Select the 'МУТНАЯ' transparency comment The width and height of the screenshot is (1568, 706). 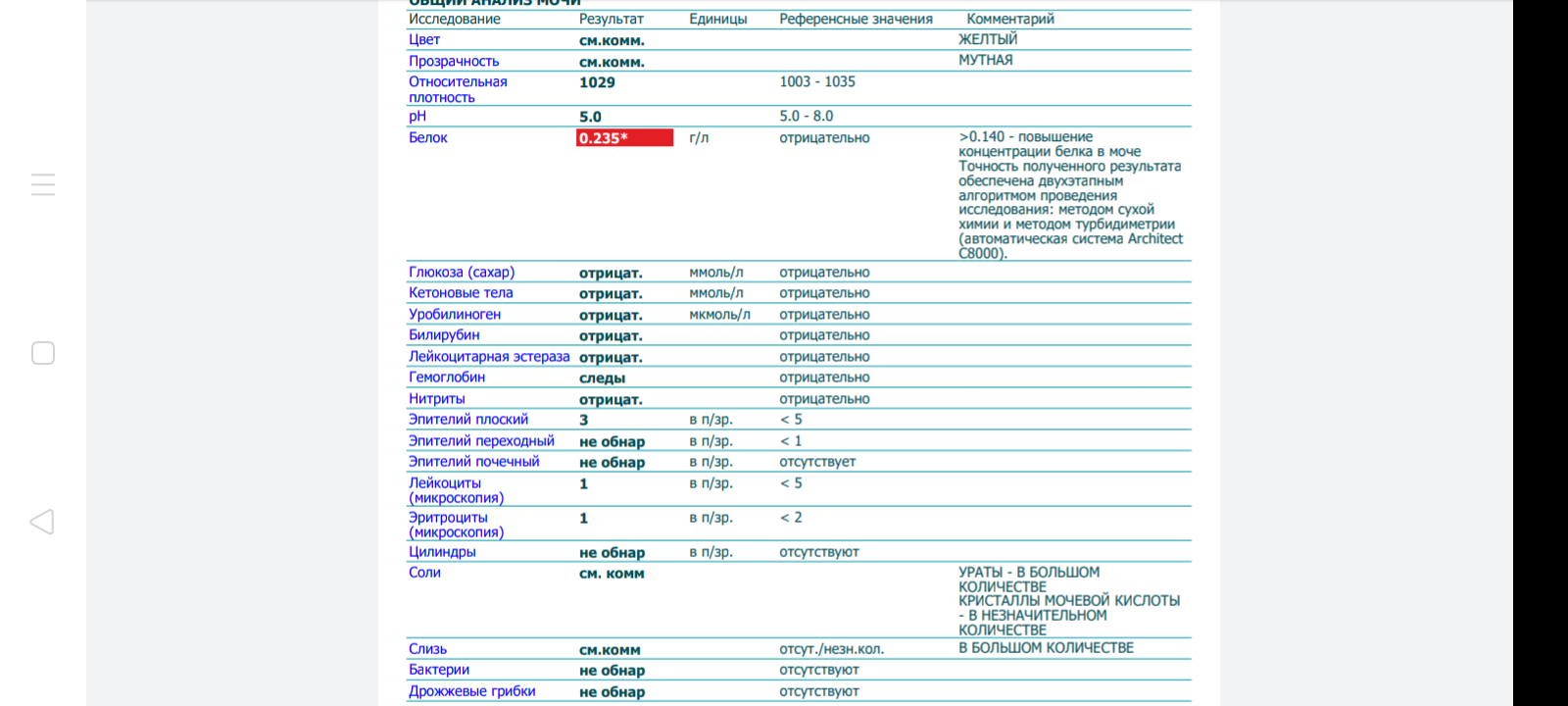point(986,60)
